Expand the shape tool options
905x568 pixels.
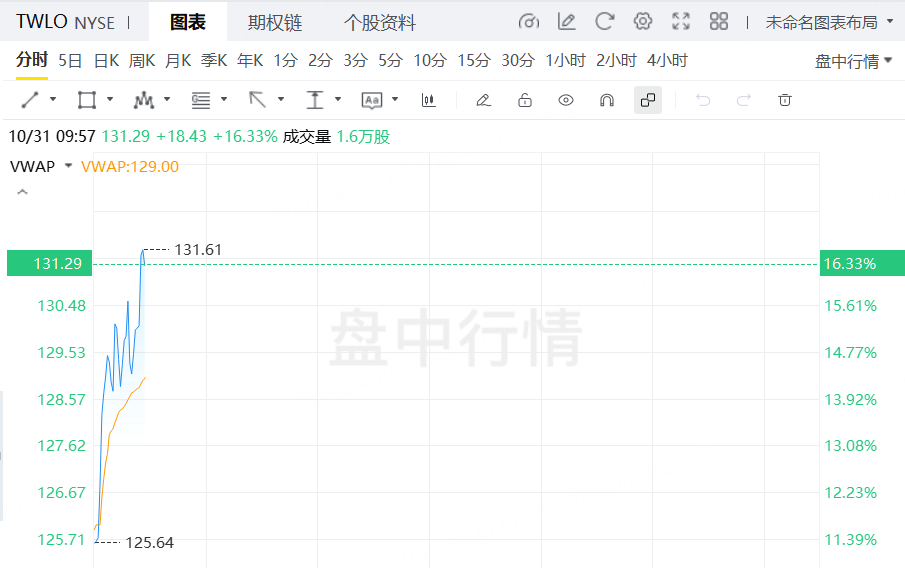(x=110, y=99)
